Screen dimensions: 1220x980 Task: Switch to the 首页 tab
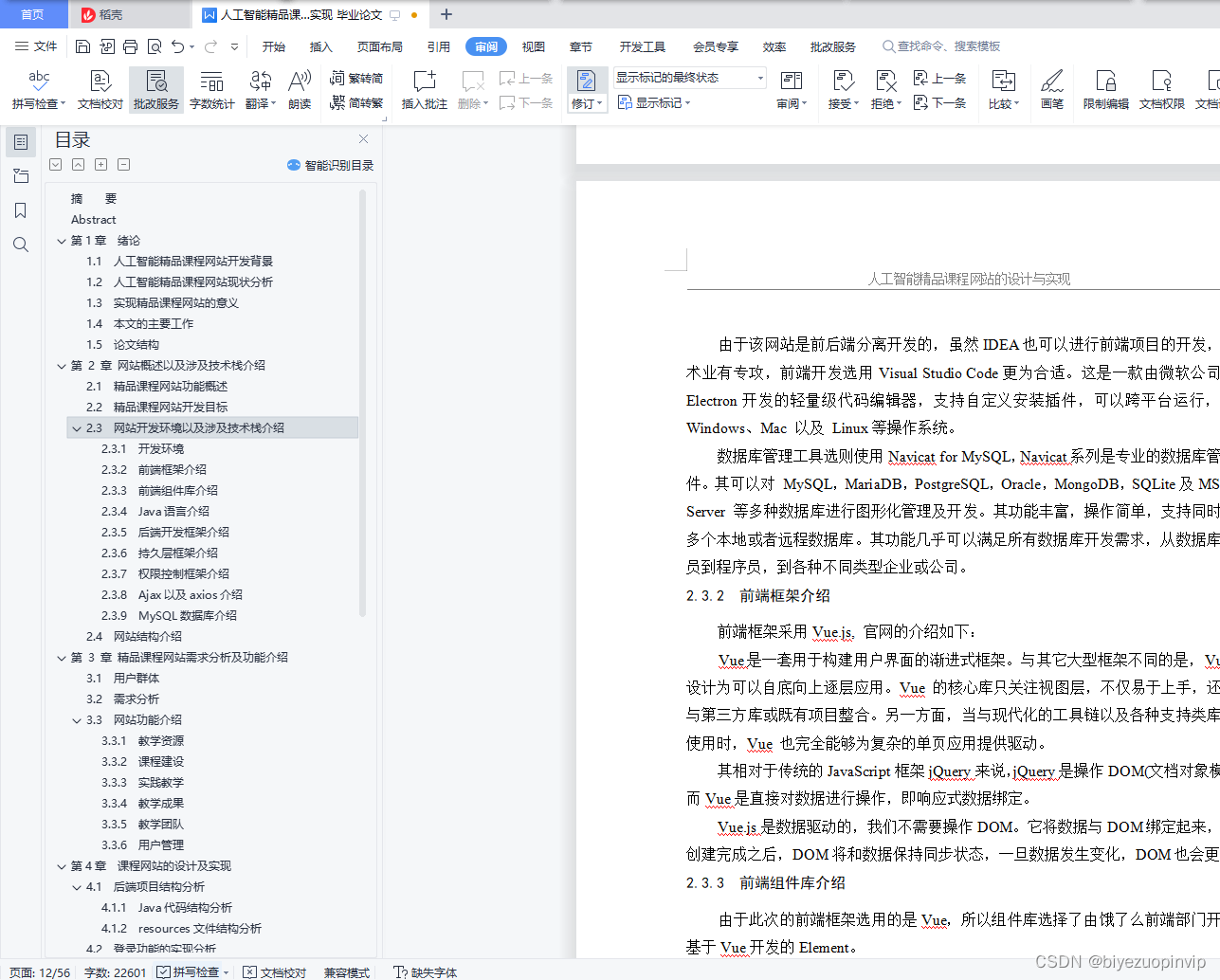coord(32,14)
